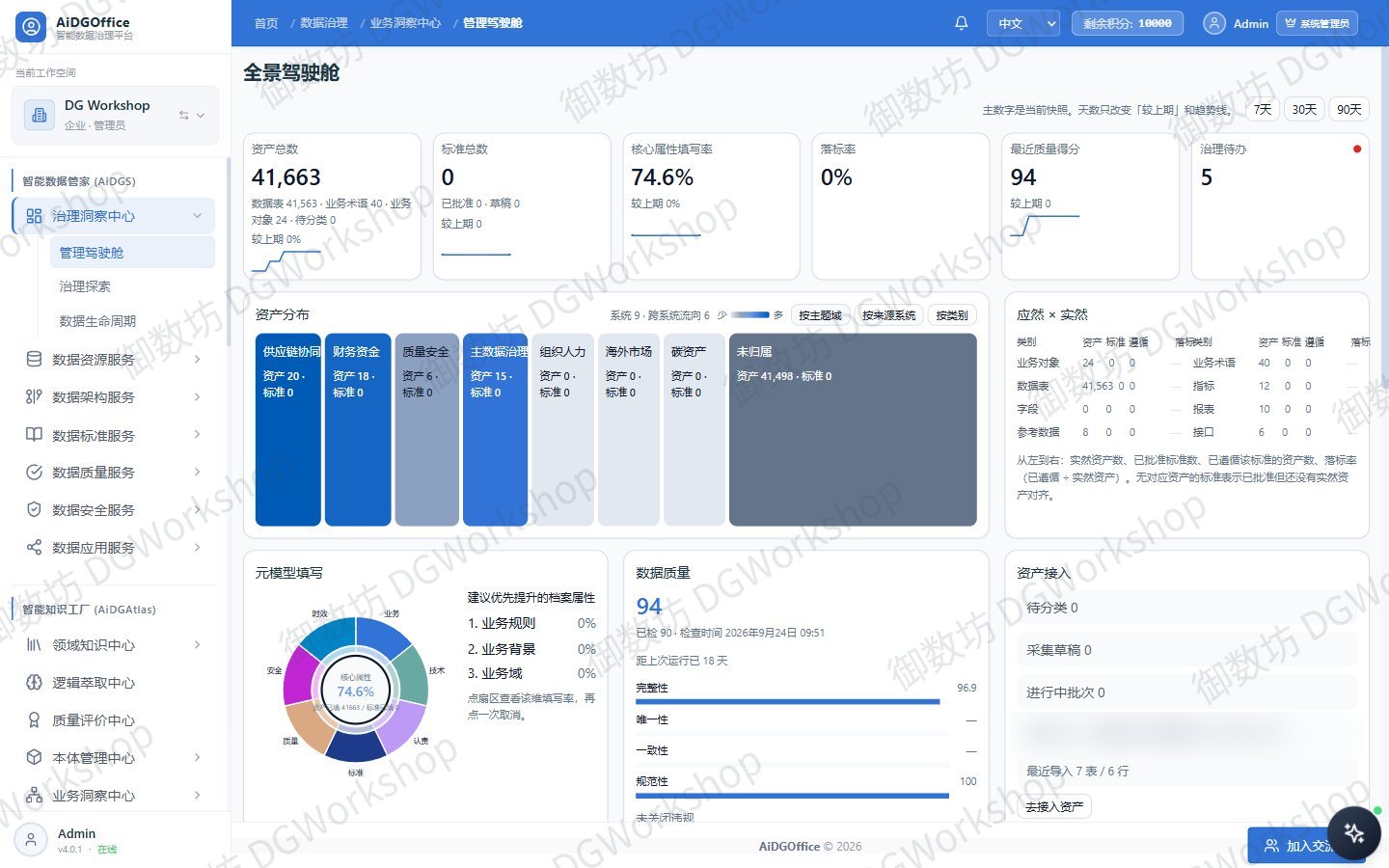Click the 去接入资产 button
The image size is (1389, 868).
point(1054,806)
